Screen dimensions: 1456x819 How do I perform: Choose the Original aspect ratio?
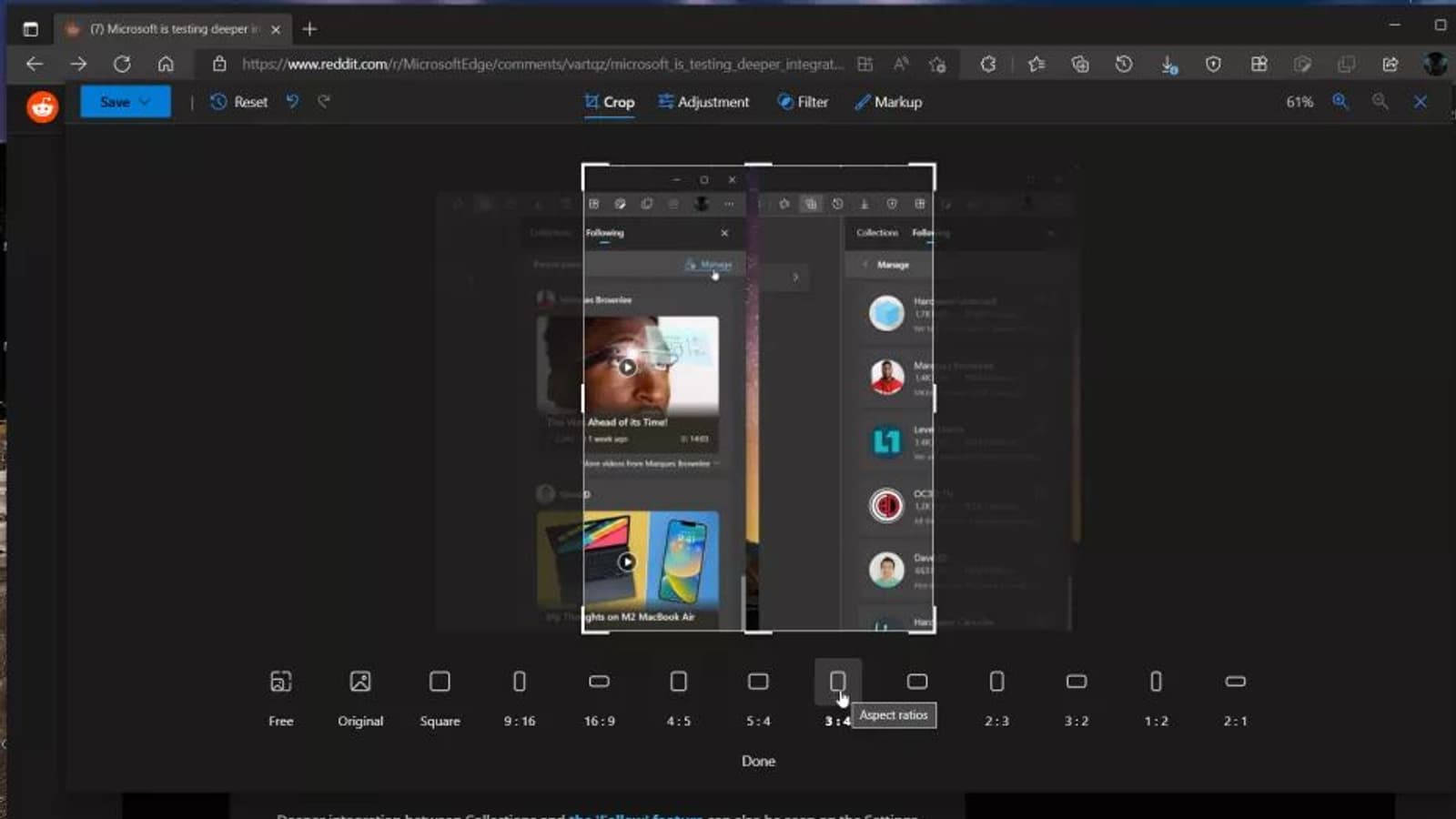pyautogui.click(x=360, y=682)
